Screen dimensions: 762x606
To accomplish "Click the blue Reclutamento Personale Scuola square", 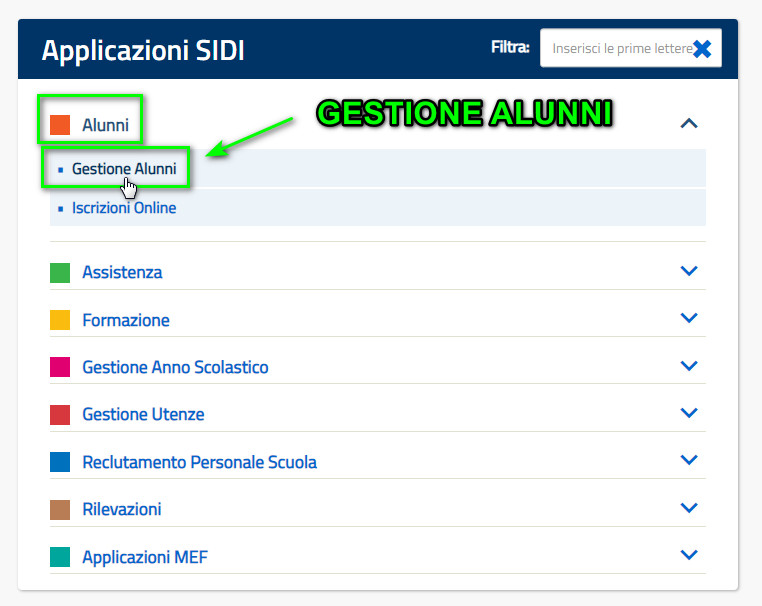I will [60, 462].
